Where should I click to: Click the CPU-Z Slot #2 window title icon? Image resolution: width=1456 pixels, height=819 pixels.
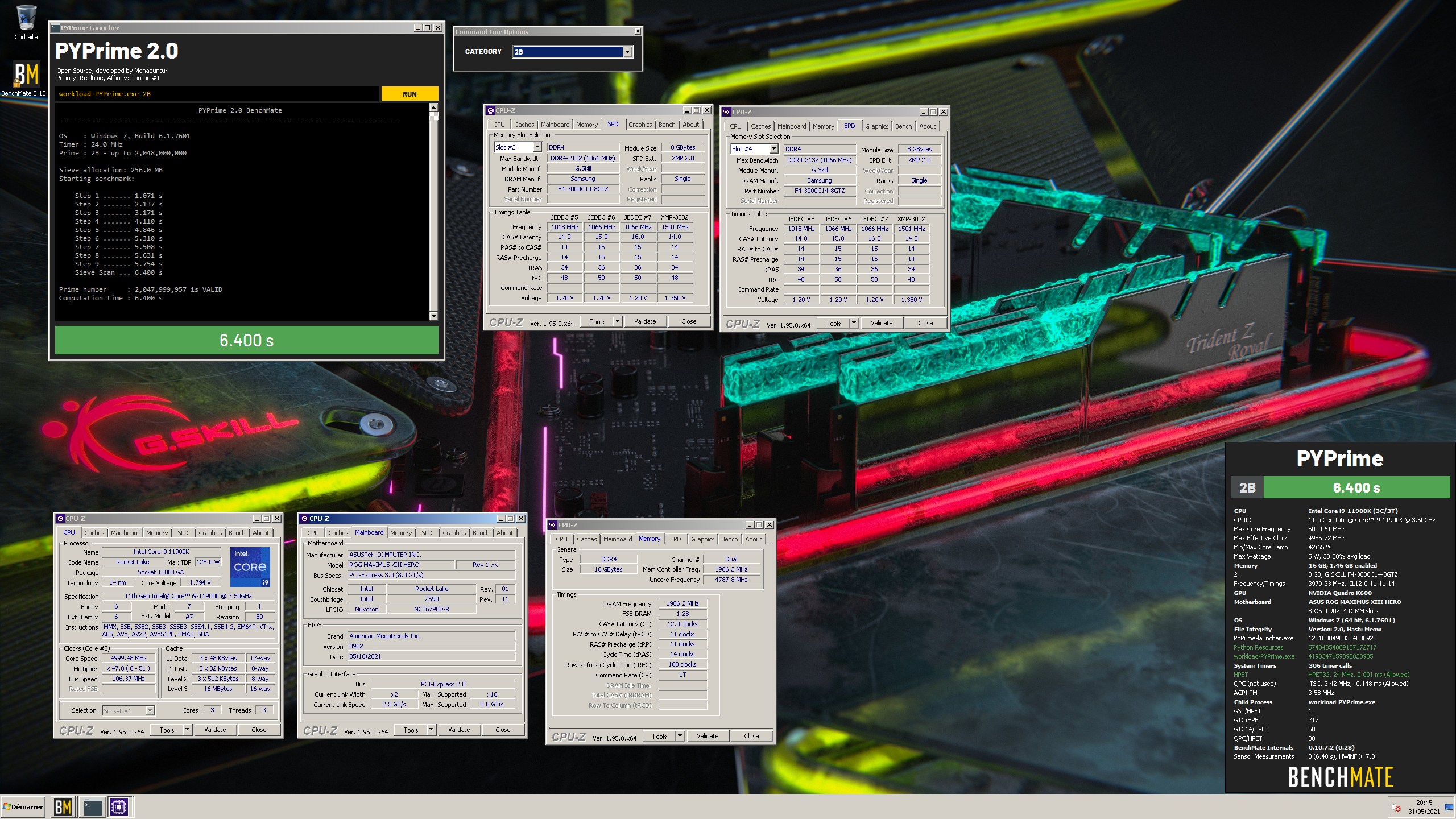click(490, 110)
